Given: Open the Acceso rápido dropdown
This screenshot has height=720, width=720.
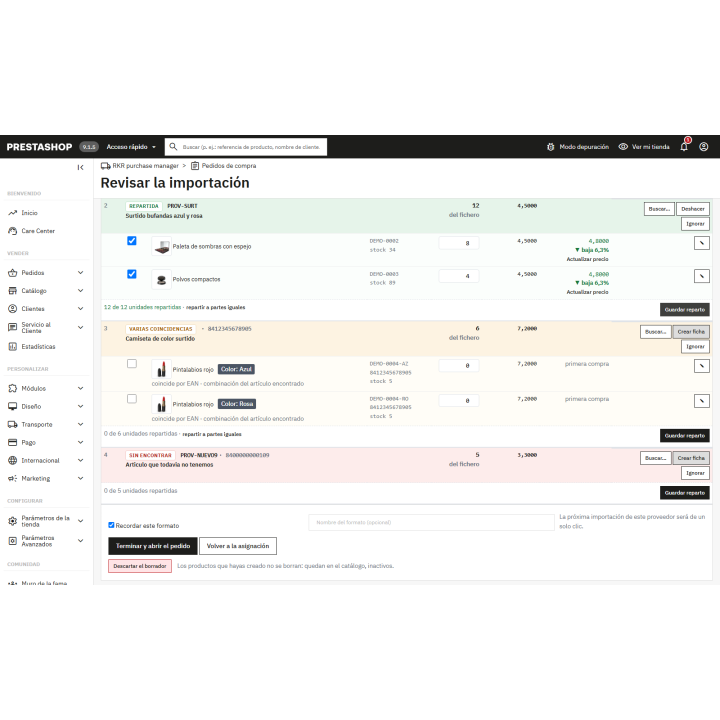Looking at the screenshot, I should click(131, 147).
